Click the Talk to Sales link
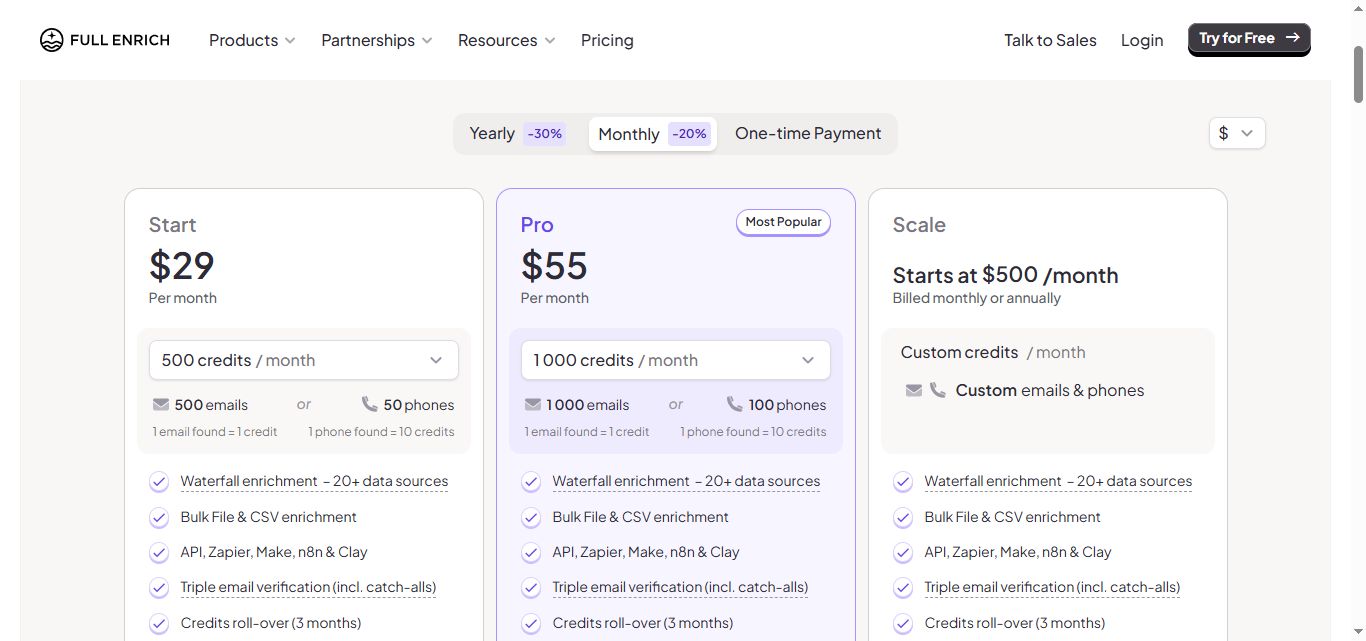 pos(1050,40)
